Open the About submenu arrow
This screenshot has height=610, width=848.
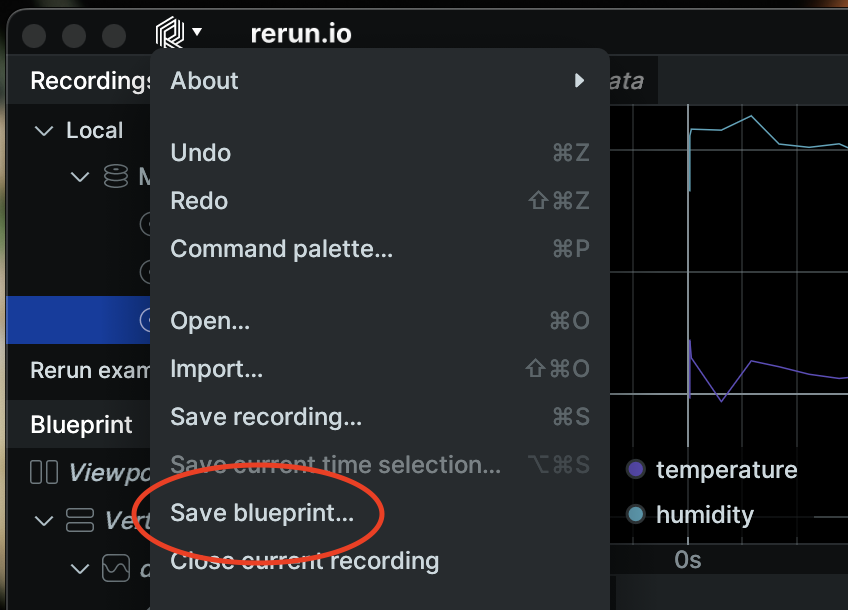[579, 81]
